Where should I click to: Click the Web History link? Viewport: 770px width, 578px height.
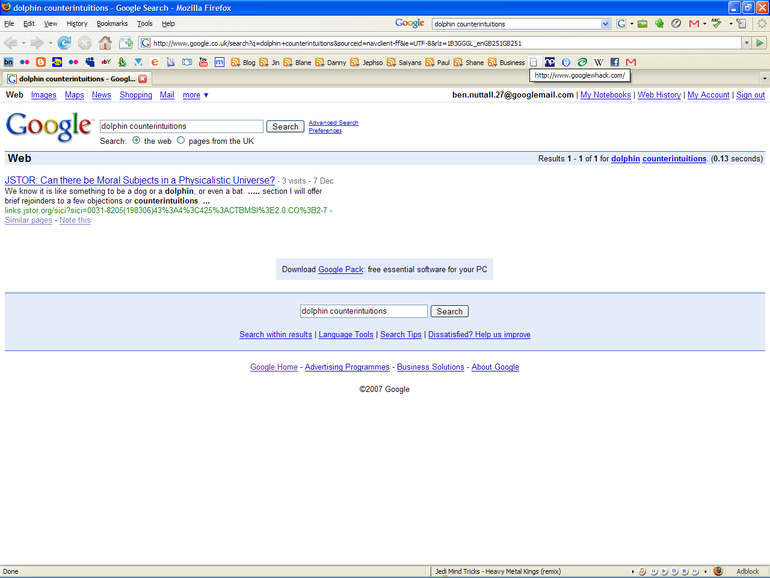659,95
